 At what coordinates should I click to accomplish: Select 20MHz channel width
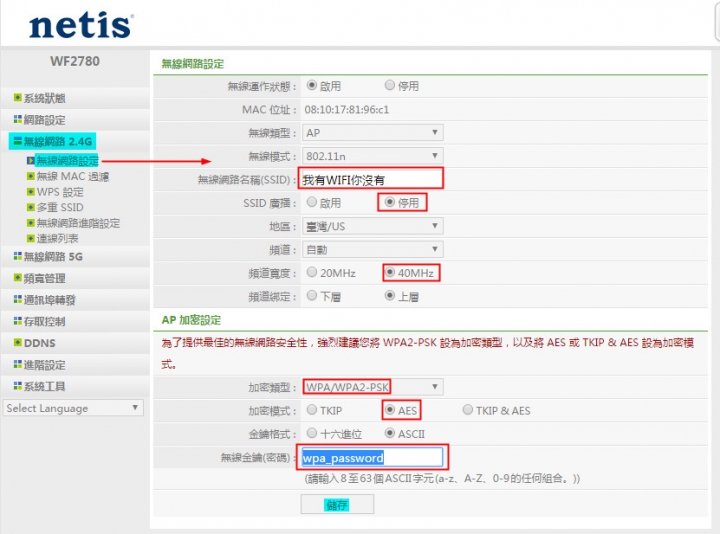pyautogui.click(x=312, y=272)
